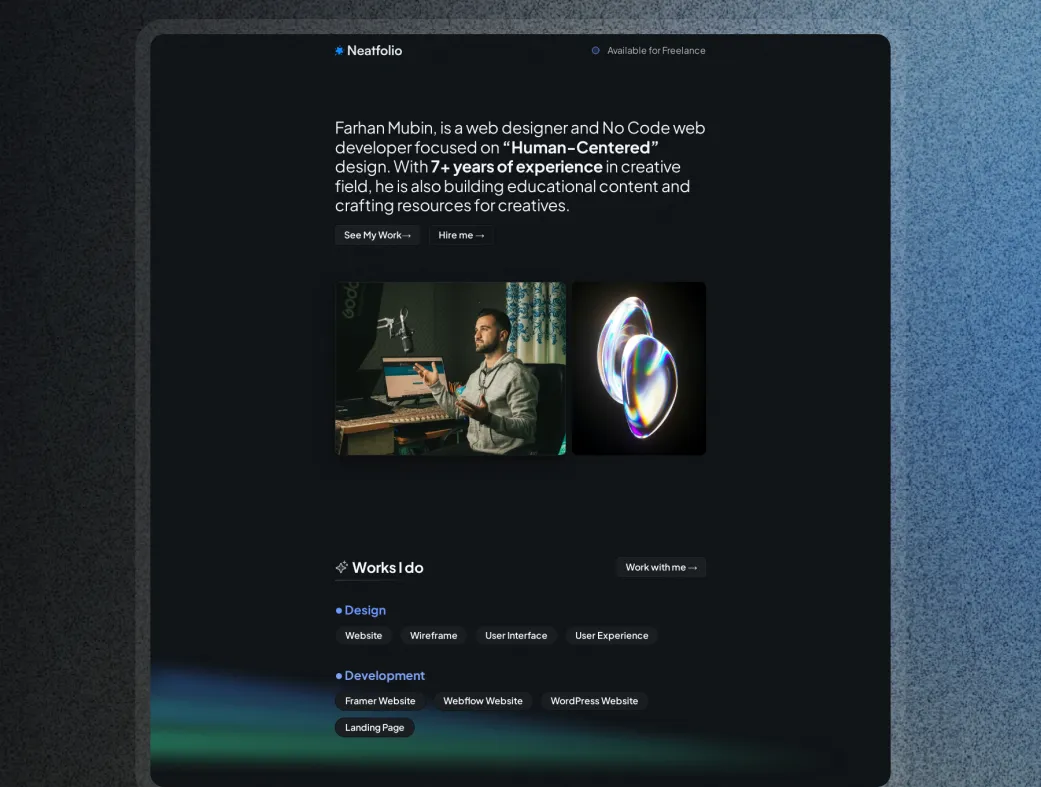Select the Wireframe tag
1041x787 pixels.
(433, 636)
